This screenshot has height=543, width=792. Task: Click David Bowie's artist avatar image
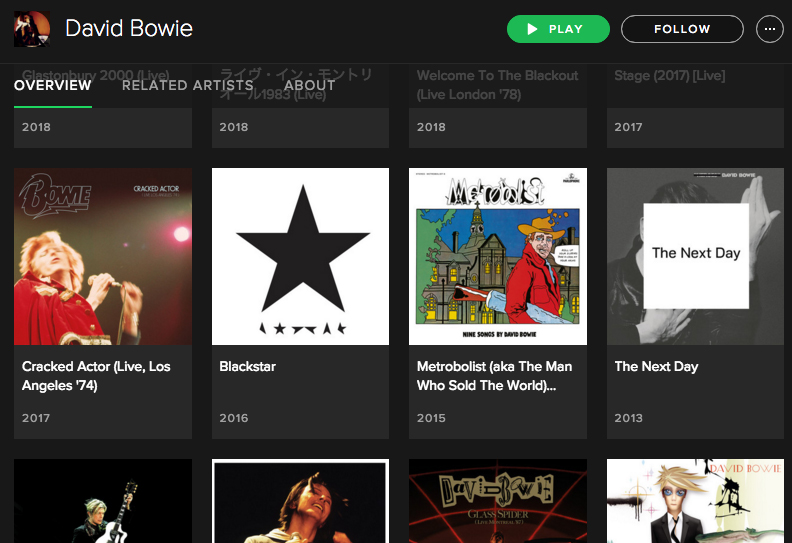(32, 29)
